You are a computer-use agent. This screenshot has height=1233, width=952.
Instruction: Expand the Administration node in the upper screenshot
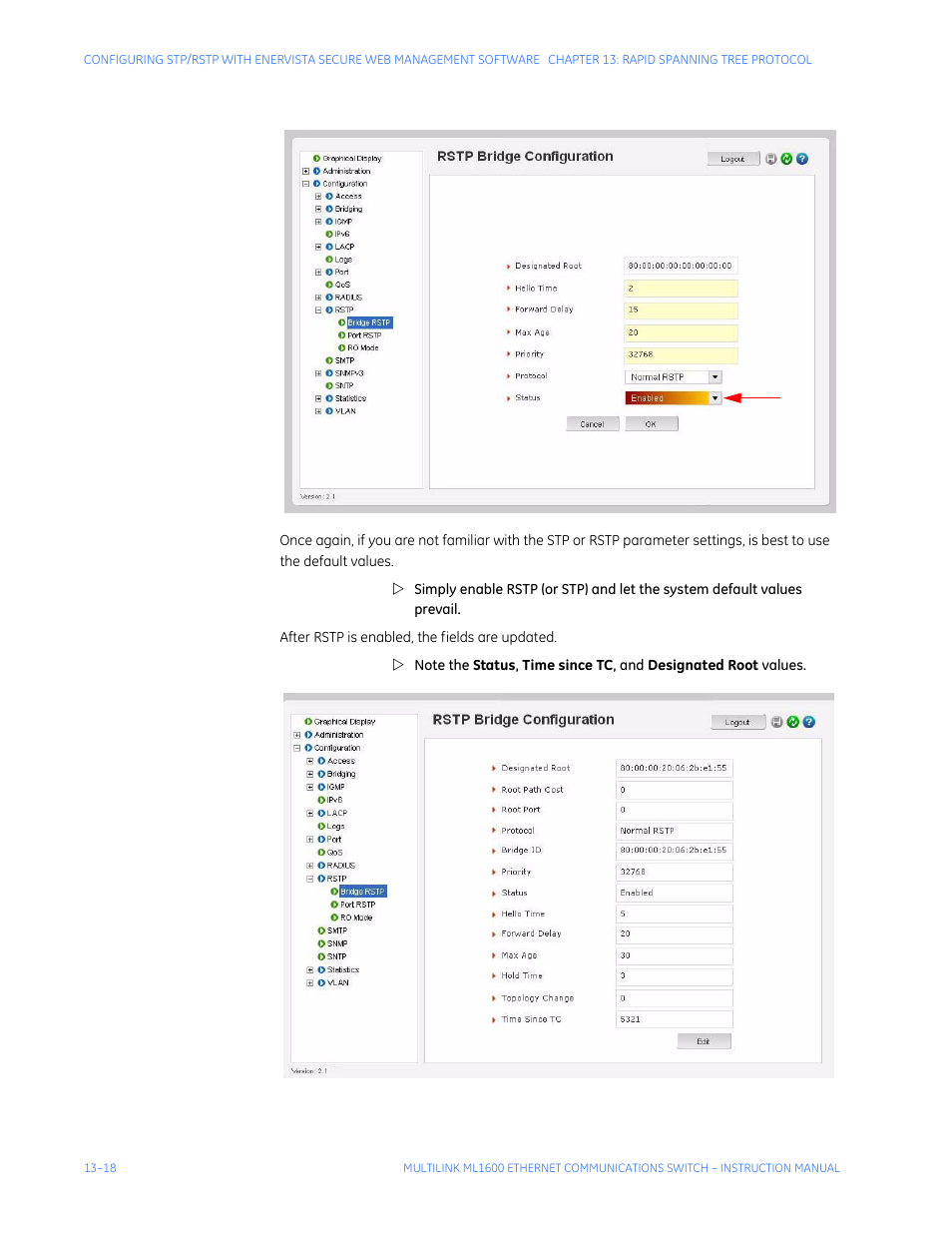305,172
